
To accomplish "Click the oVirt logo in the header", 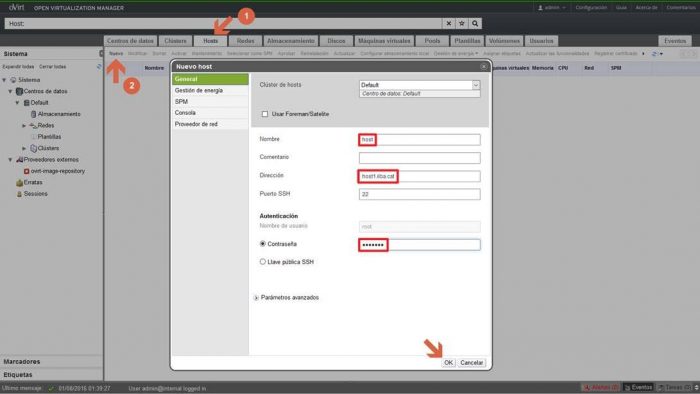I will (17, 7).
